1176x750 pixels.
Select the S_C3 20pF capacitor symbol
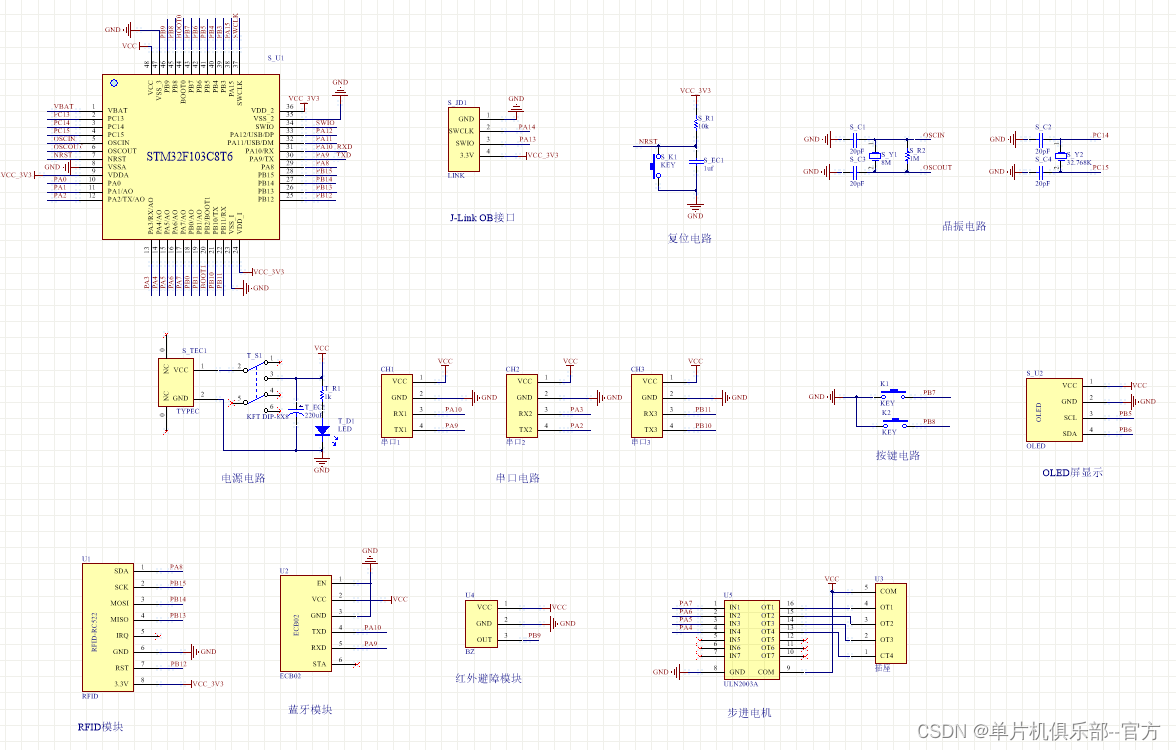[856, 172]
